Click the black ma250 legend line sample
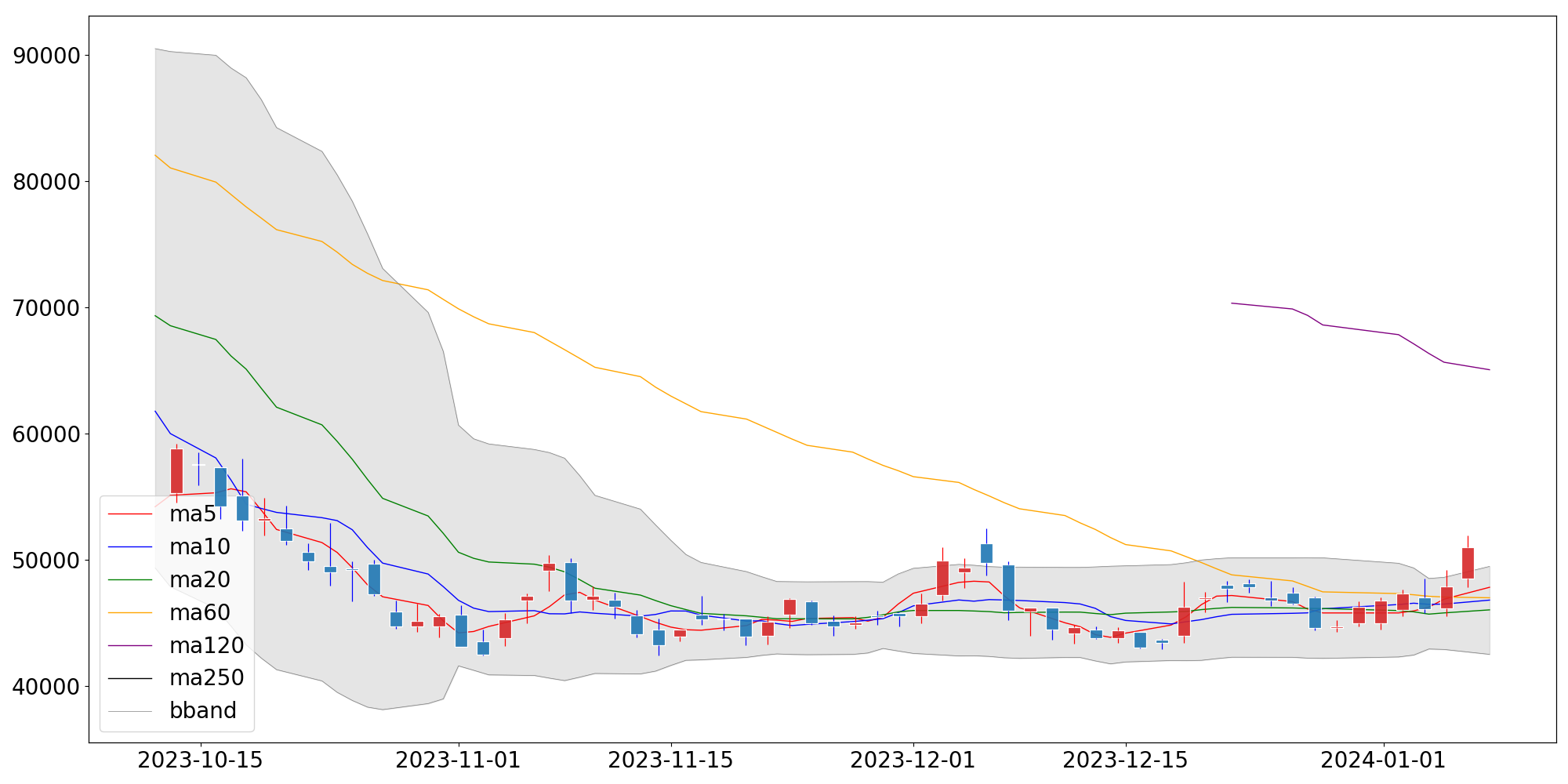1568x784 pixels. coord(129,677)
